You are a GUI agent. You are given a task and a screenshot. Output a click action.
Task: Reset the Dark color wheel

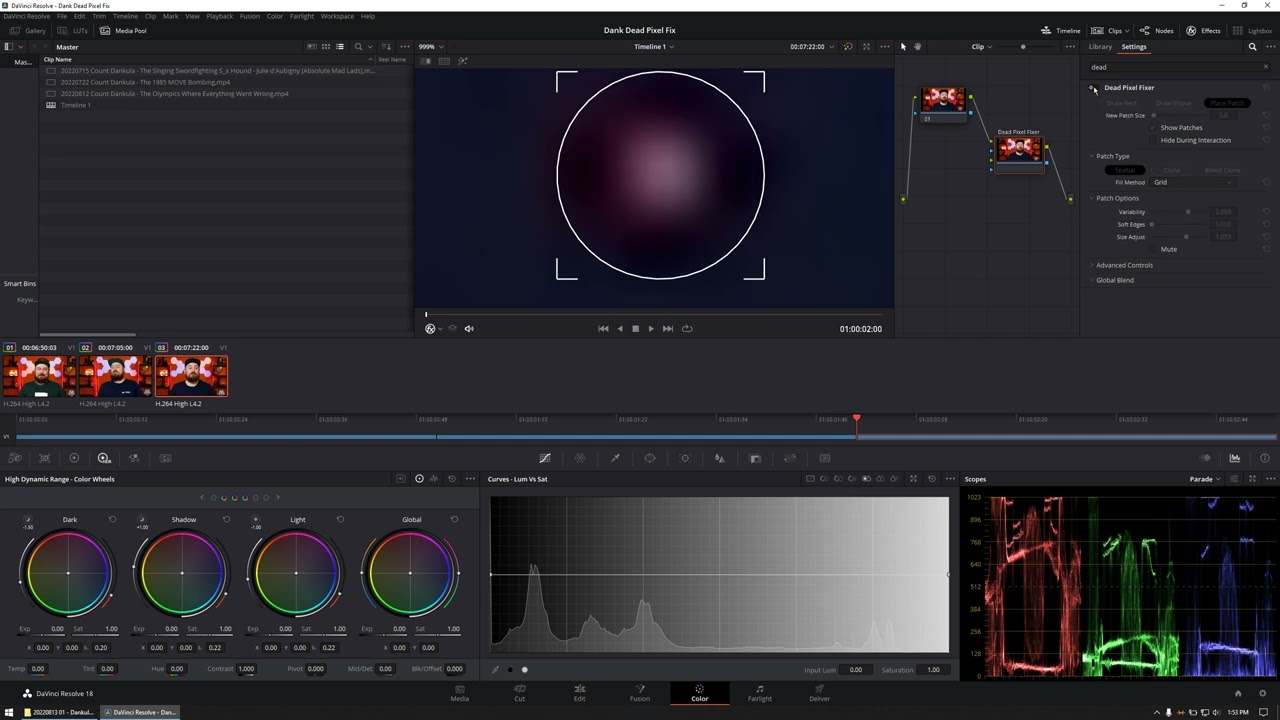coord(112,520)
